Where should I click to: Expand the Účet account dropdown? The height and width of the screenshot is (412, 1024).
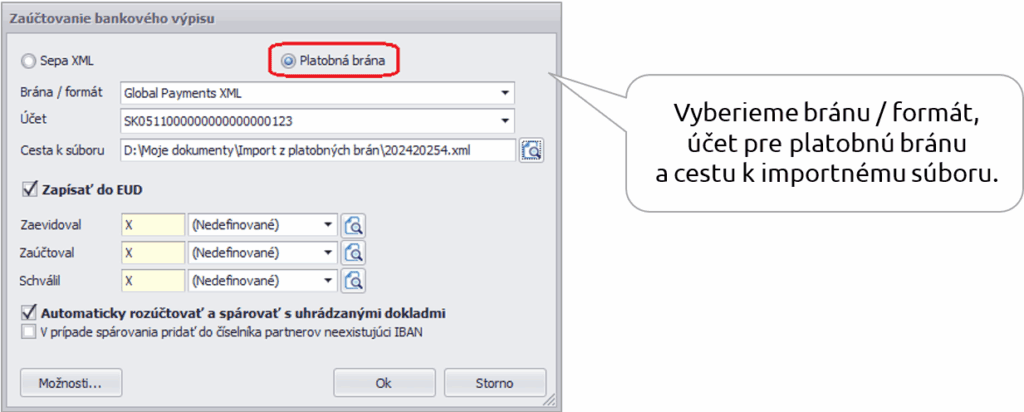(x=506, y=121)
